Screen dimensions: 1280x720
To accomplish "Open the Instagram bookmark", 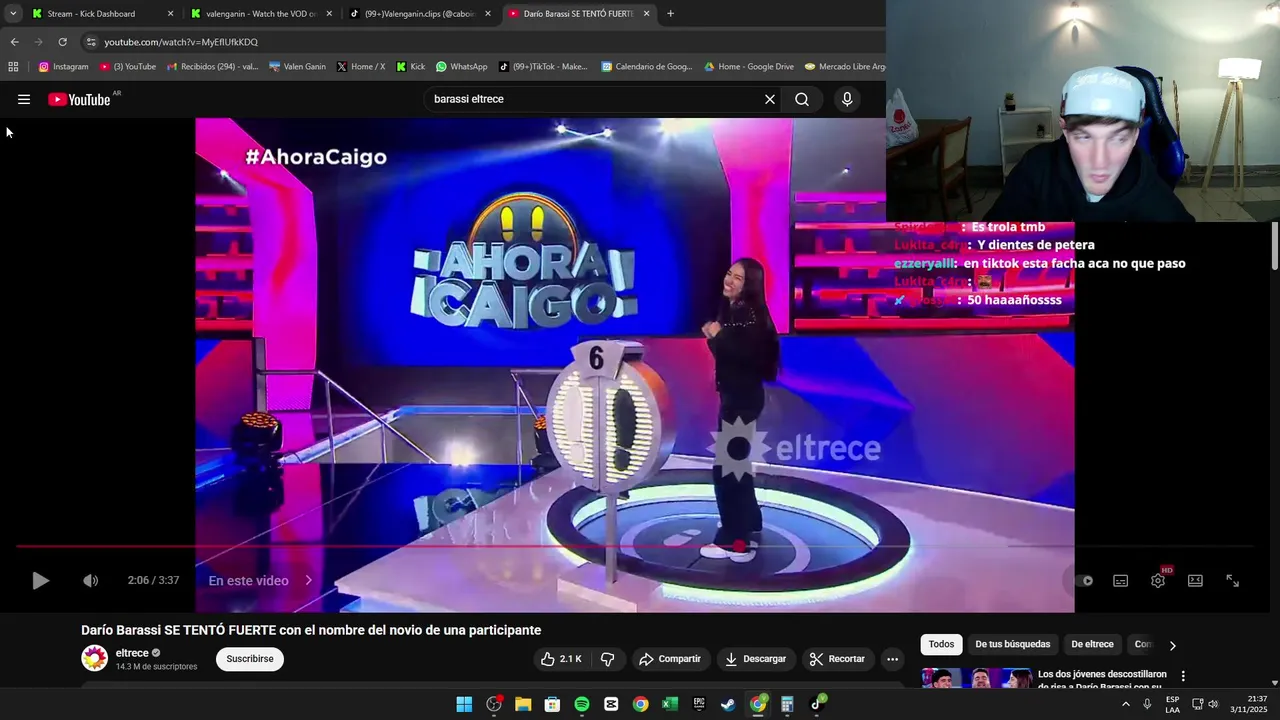I will (x=64, y=67).
